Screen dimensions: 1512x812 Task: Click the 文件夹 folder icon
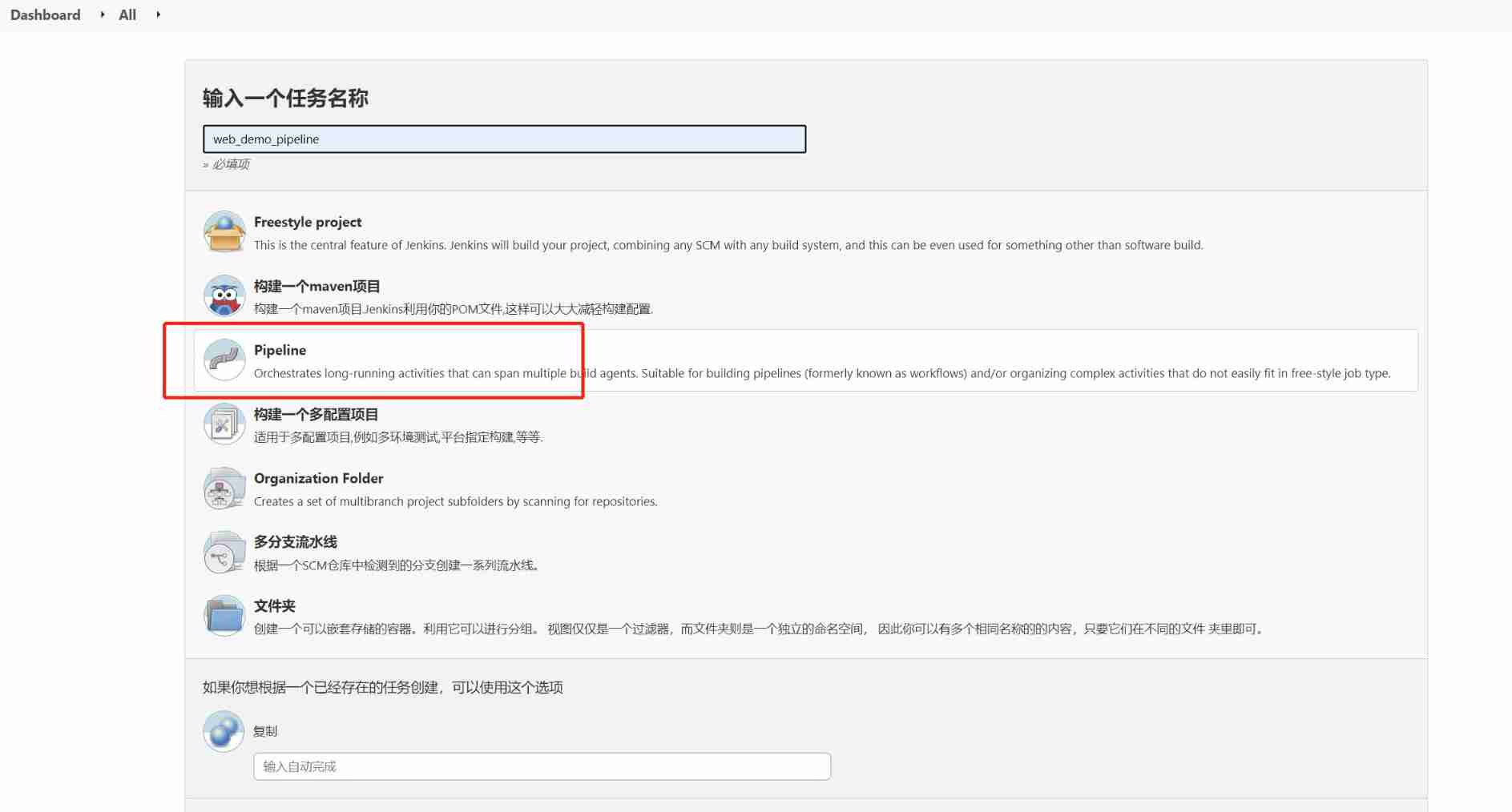pyautogui.click(x=224, y=616)
